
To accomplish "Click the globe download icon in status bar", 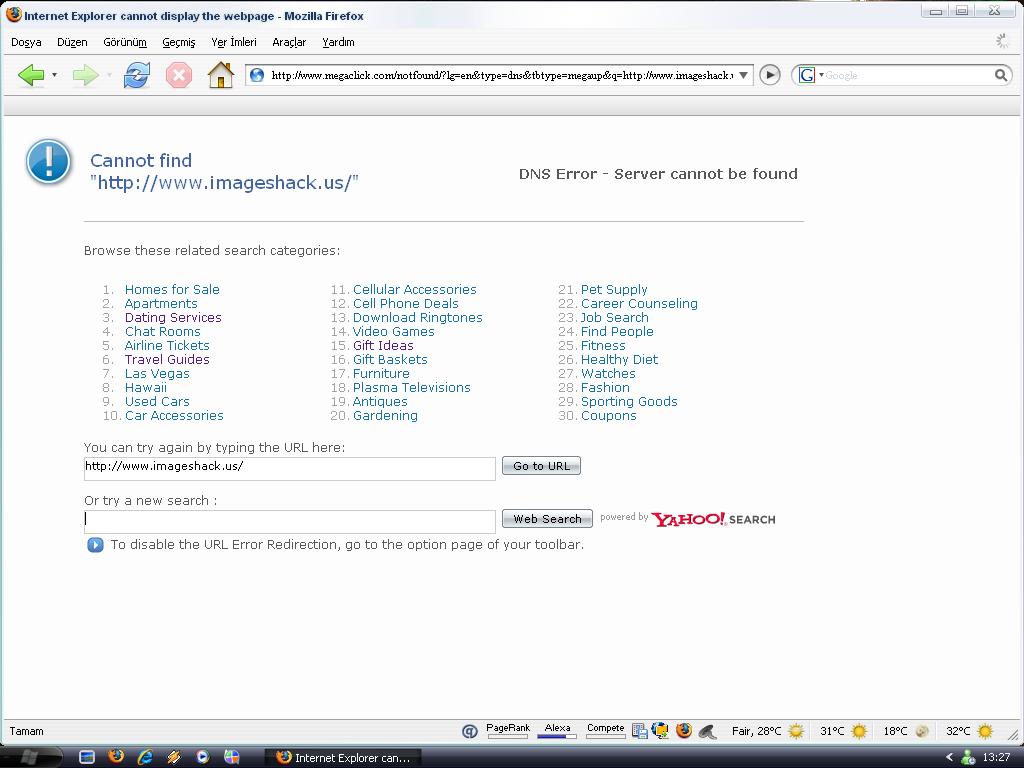I will [x=661, y=730].
